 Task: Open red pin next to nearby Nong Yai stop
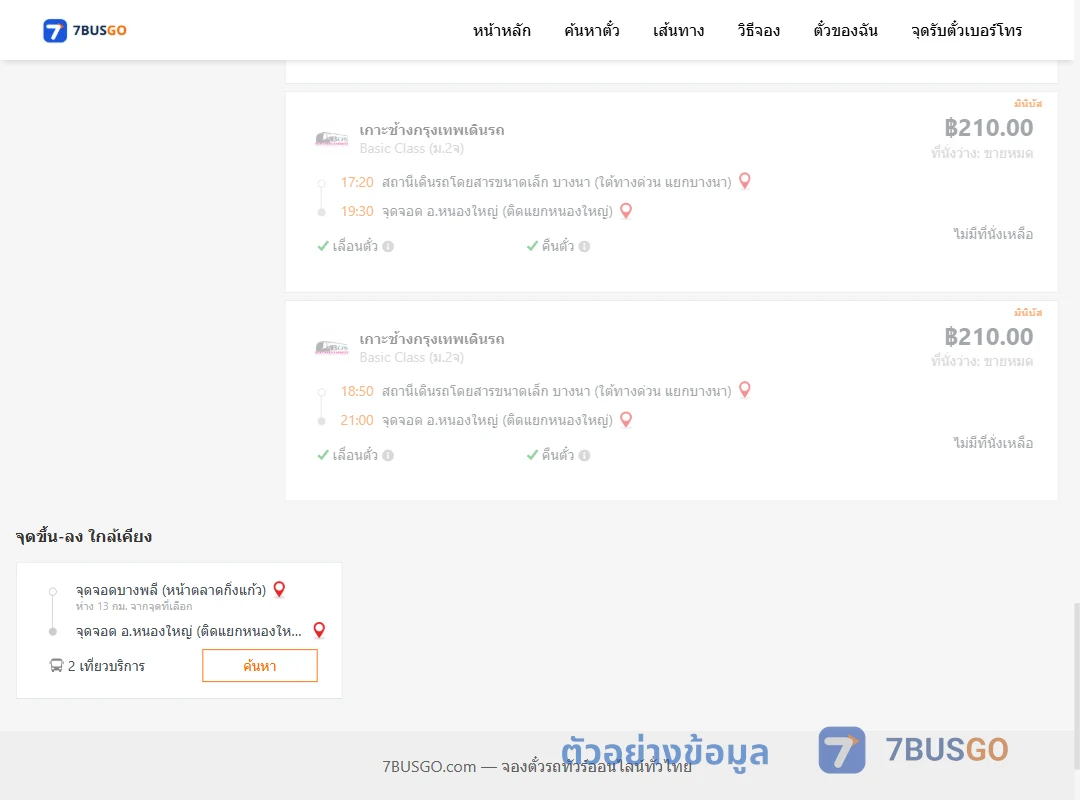319,630
